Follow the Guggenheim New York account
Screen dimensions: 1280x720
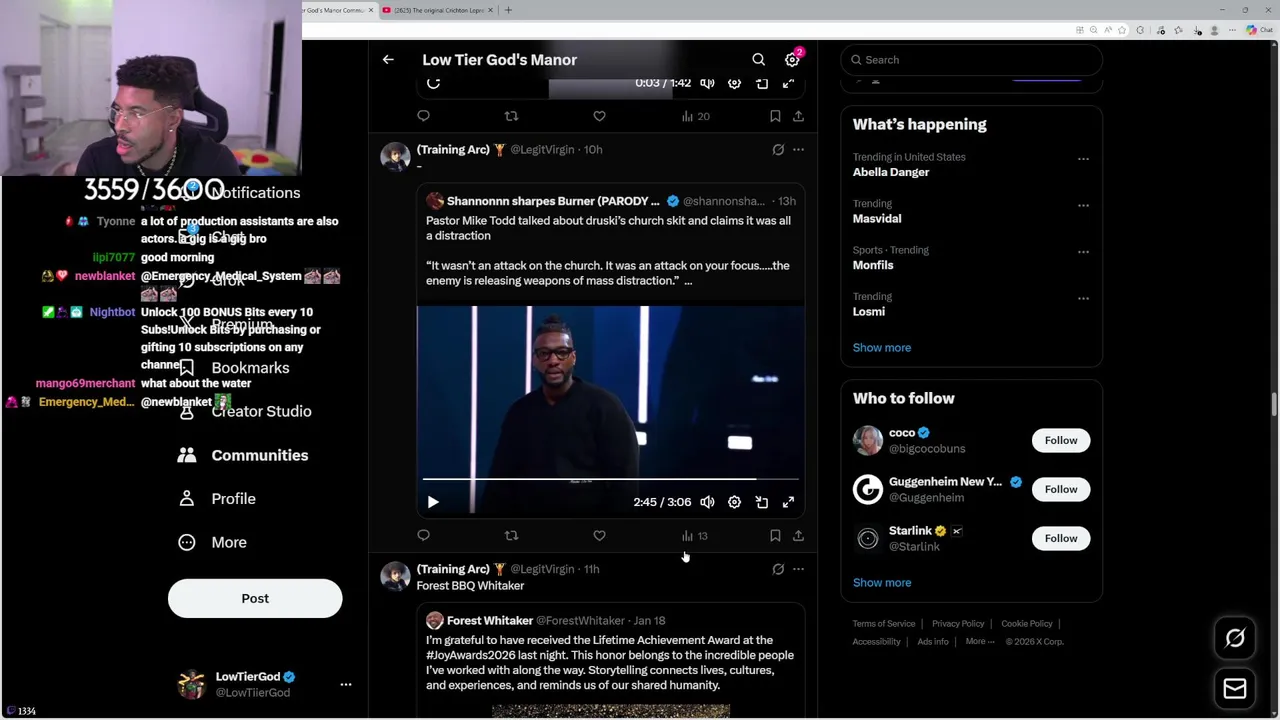(x=1061, y=489)
